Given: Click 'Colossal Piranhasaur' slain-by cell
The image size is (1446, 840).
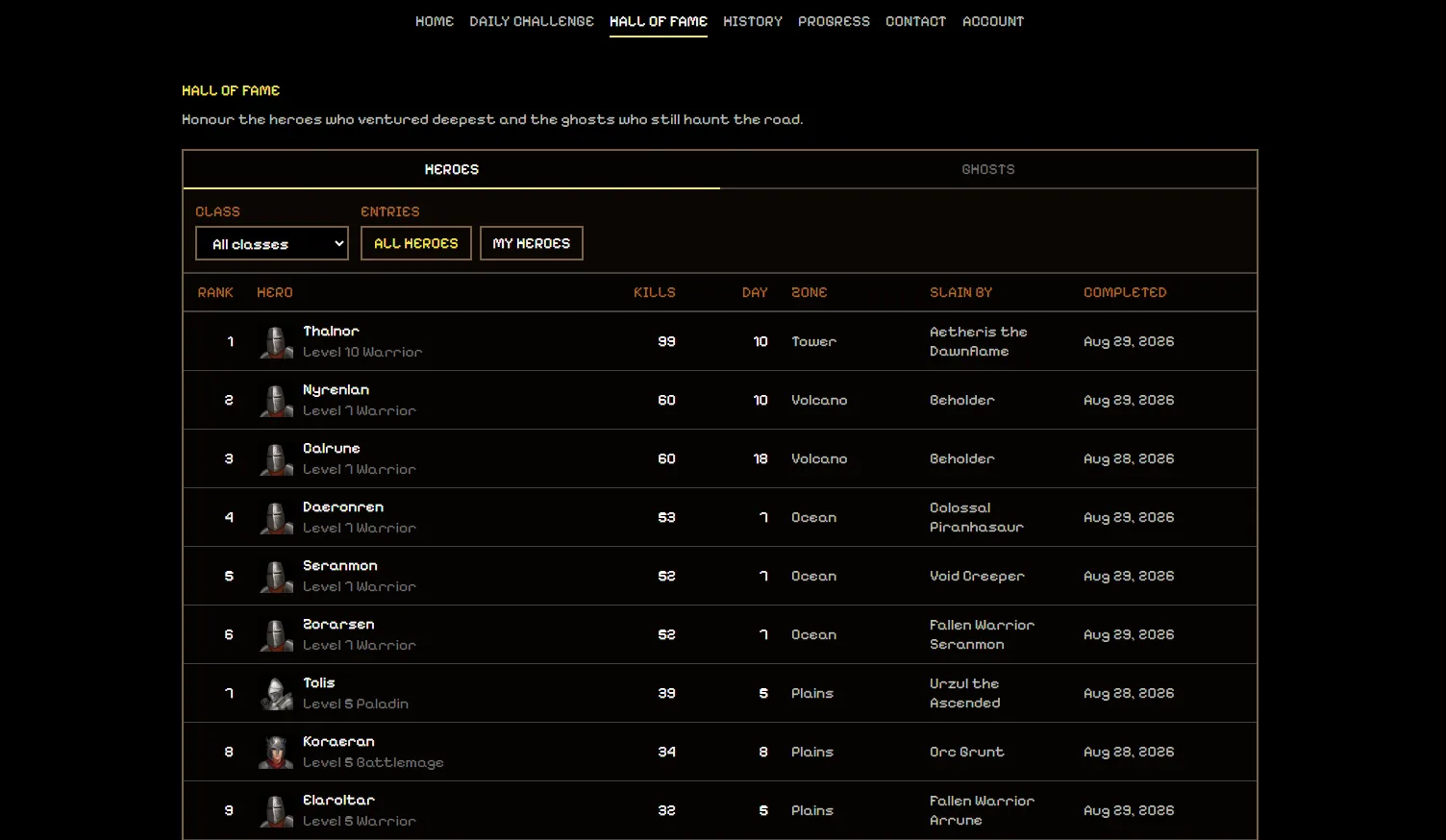Looking at the screenshot, I should click(977, 517).
